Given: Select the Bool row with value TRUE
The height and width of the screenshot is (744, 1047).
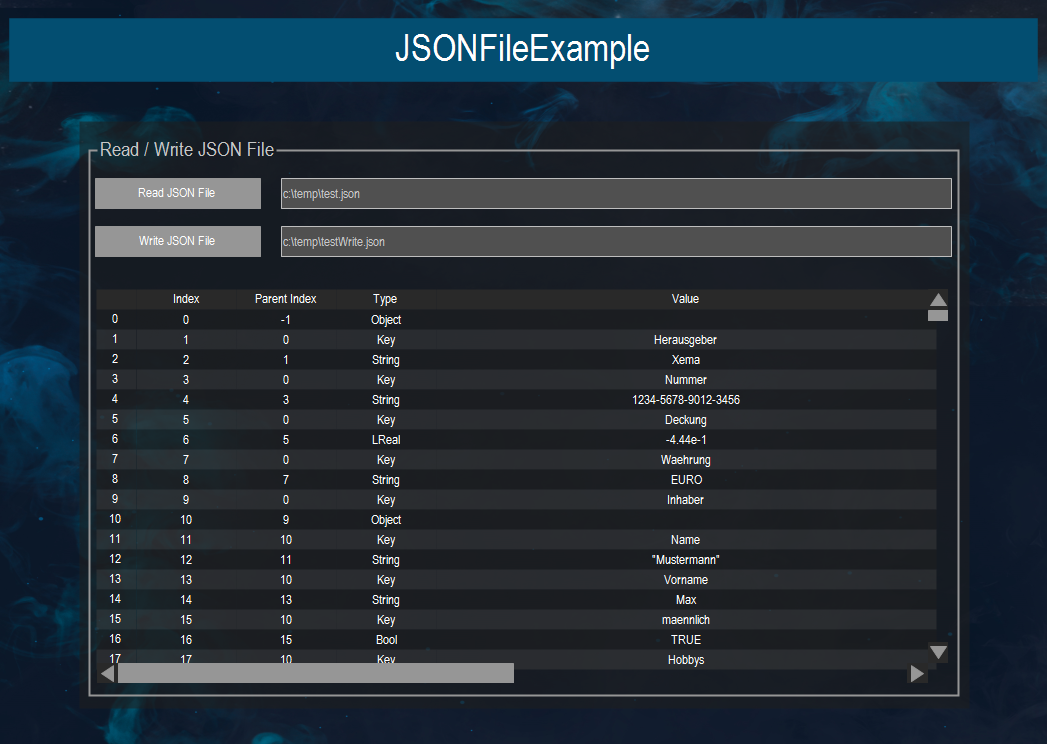Looking at the screenshot, I should [685, 639].
